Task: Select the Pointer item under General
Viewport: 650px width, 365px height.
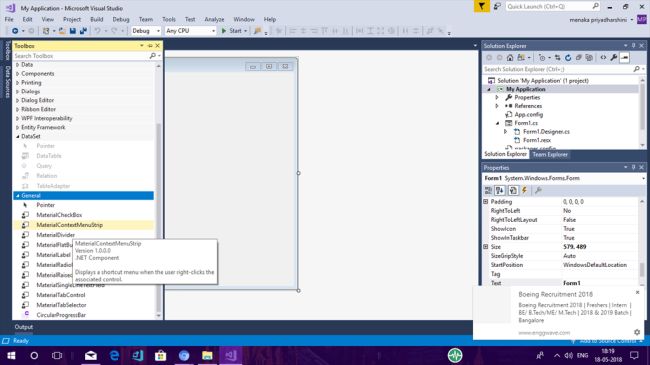Action: coord(46,205)
